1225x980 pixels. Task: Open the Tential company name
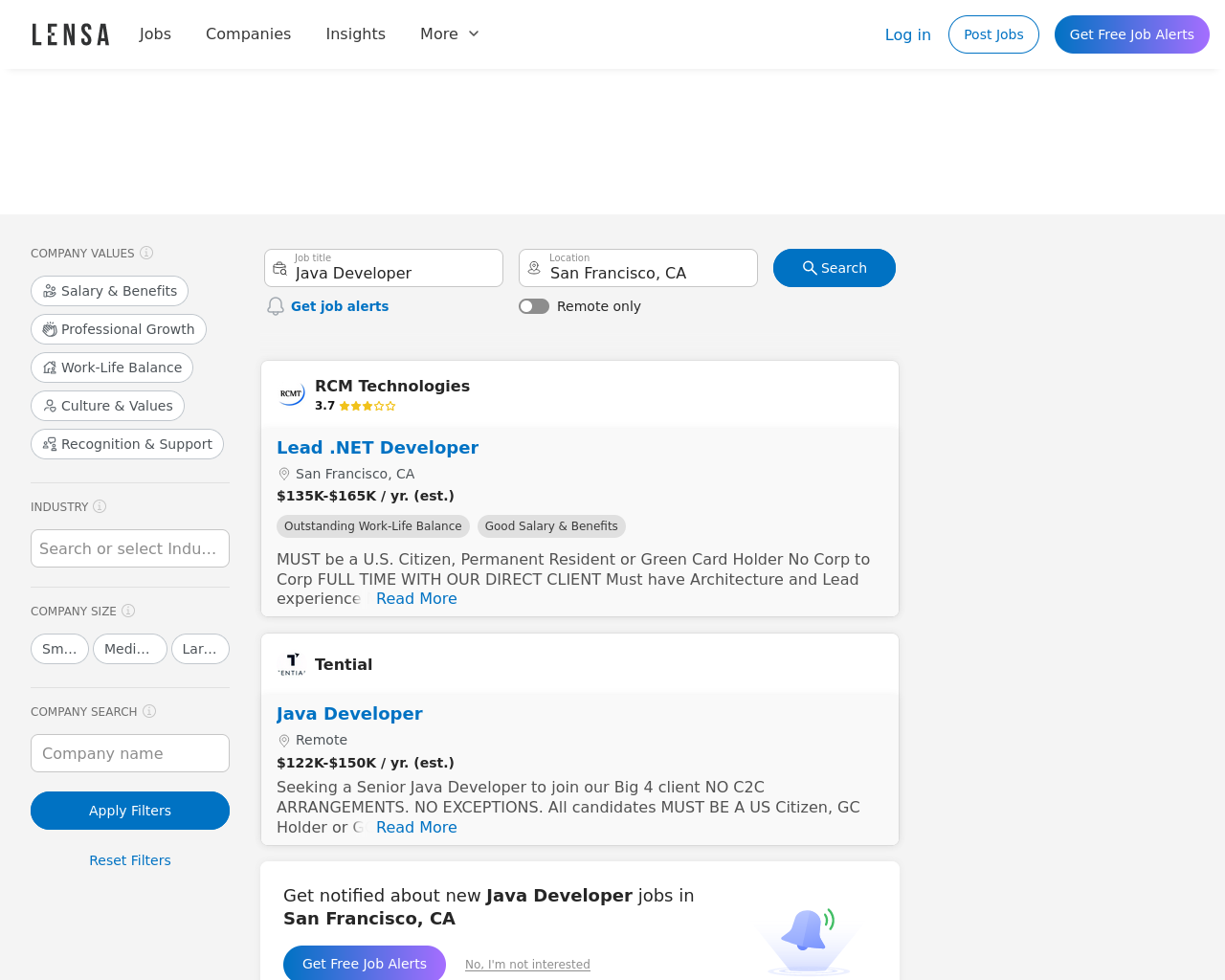coord(344,664)
